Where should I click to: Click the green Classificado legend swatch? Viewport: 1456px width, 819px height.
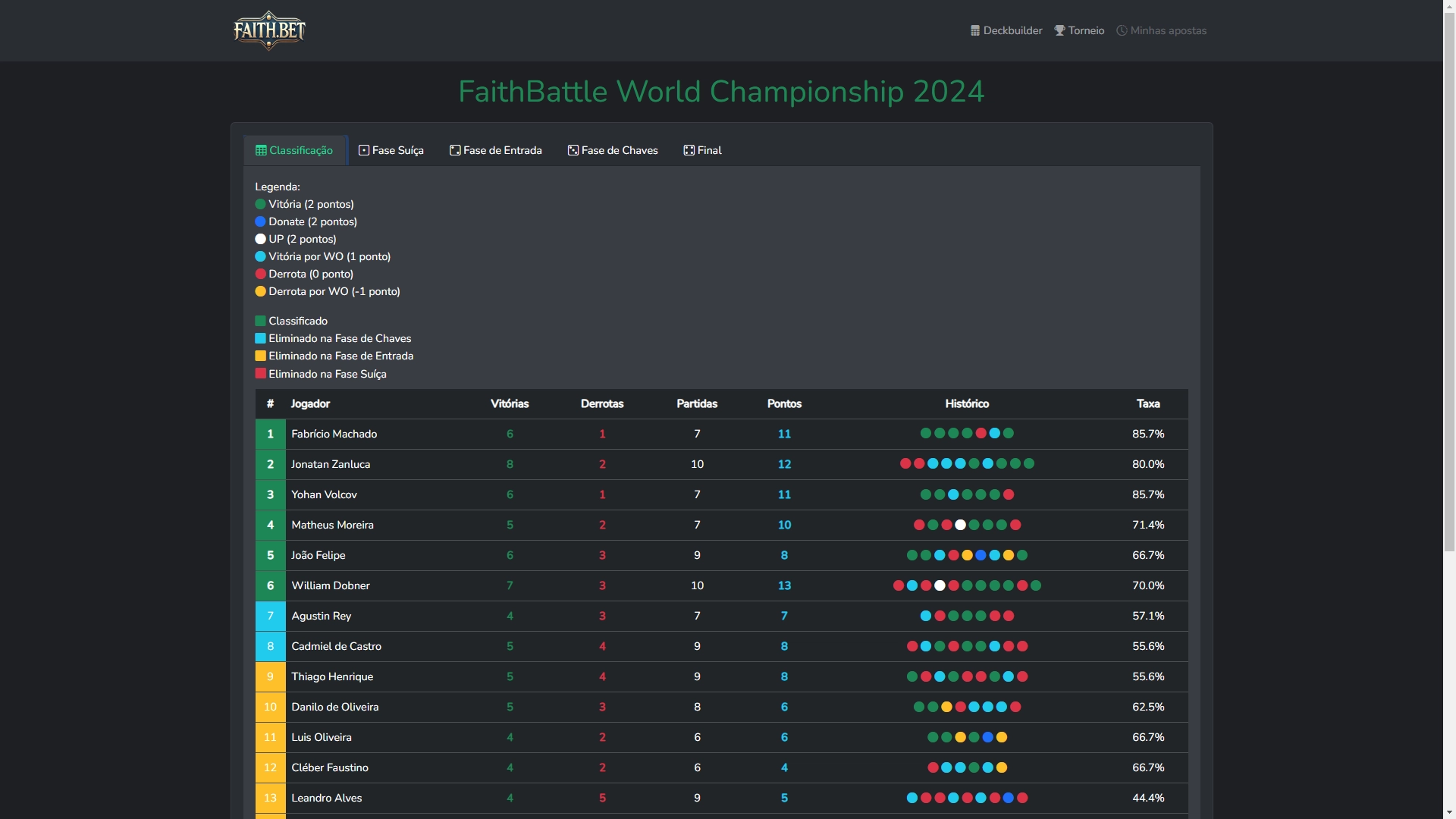tap(260, 321)
